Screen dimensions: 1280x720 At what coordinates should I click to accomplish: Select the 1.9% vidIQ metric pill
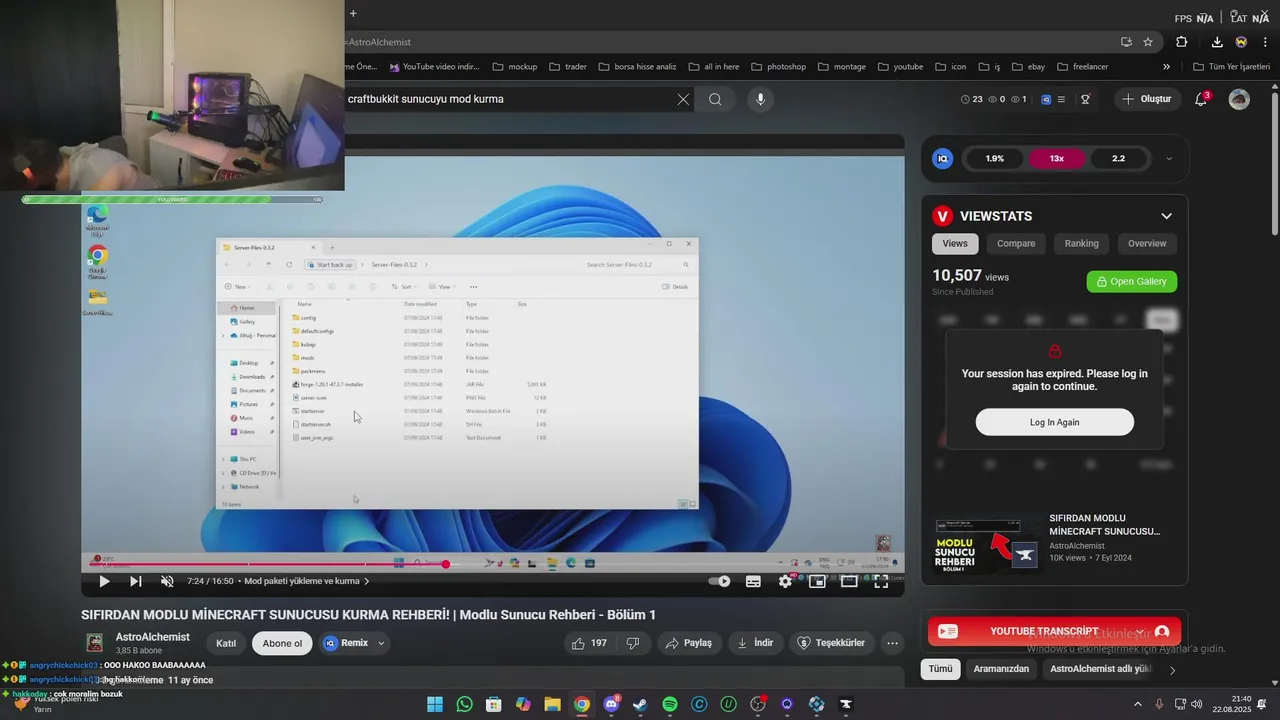[995, 158]
